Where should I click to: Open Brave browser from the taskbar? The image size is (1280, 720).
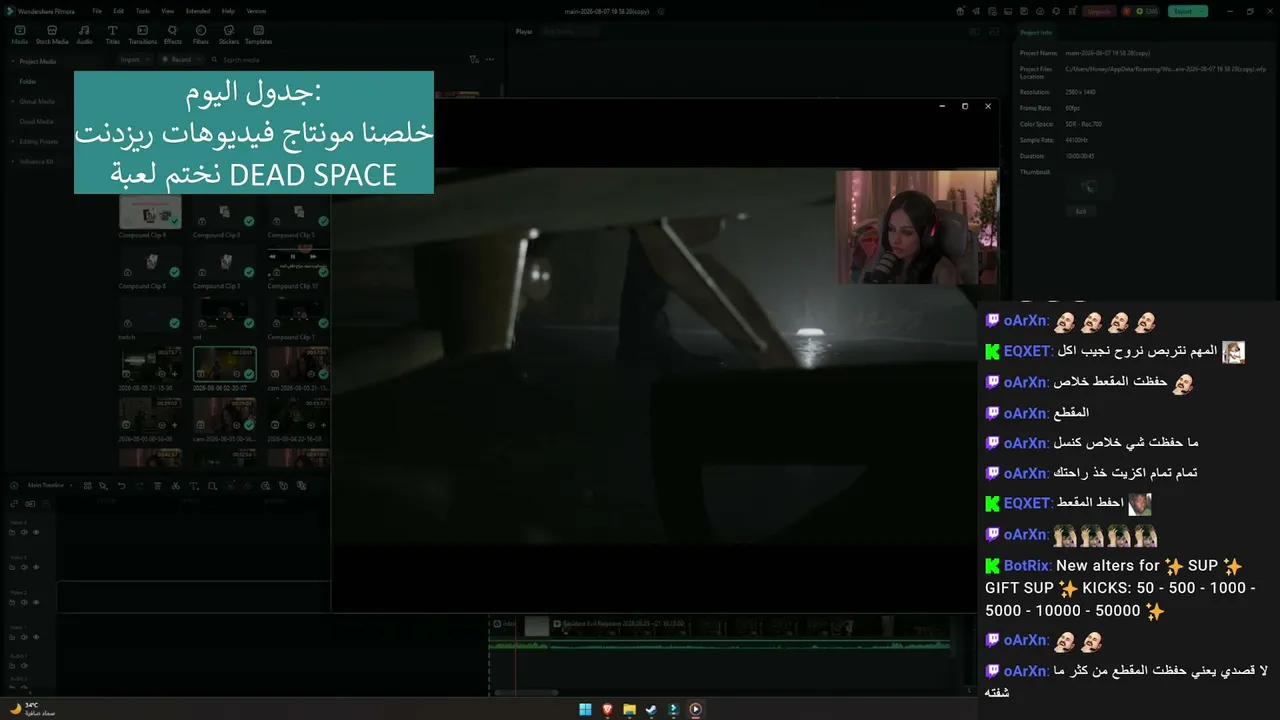(x=607, y=710)
